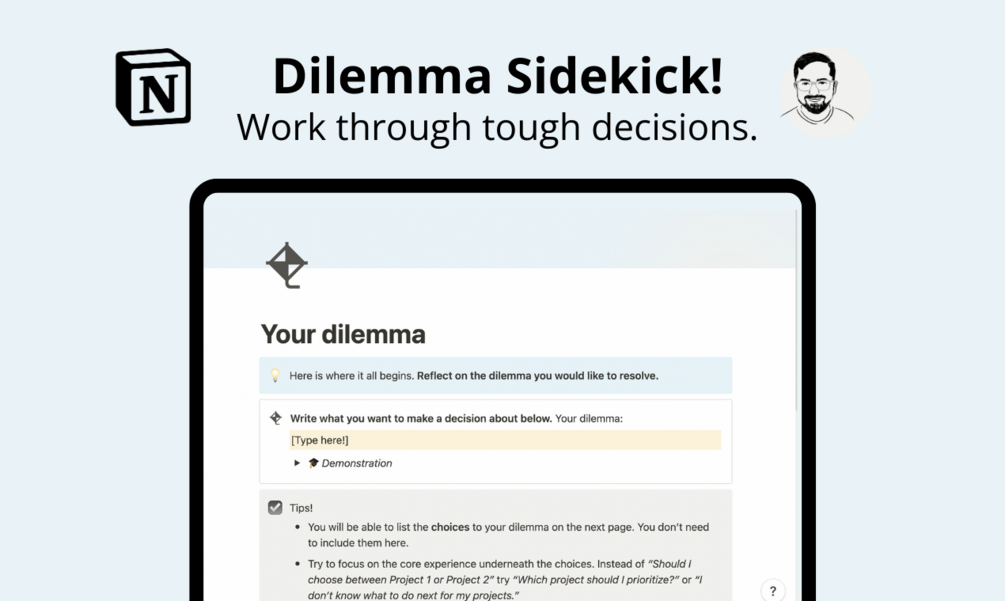
Task: Click the blue callout Reflect on the dilemma
Action: pos(495,375)
